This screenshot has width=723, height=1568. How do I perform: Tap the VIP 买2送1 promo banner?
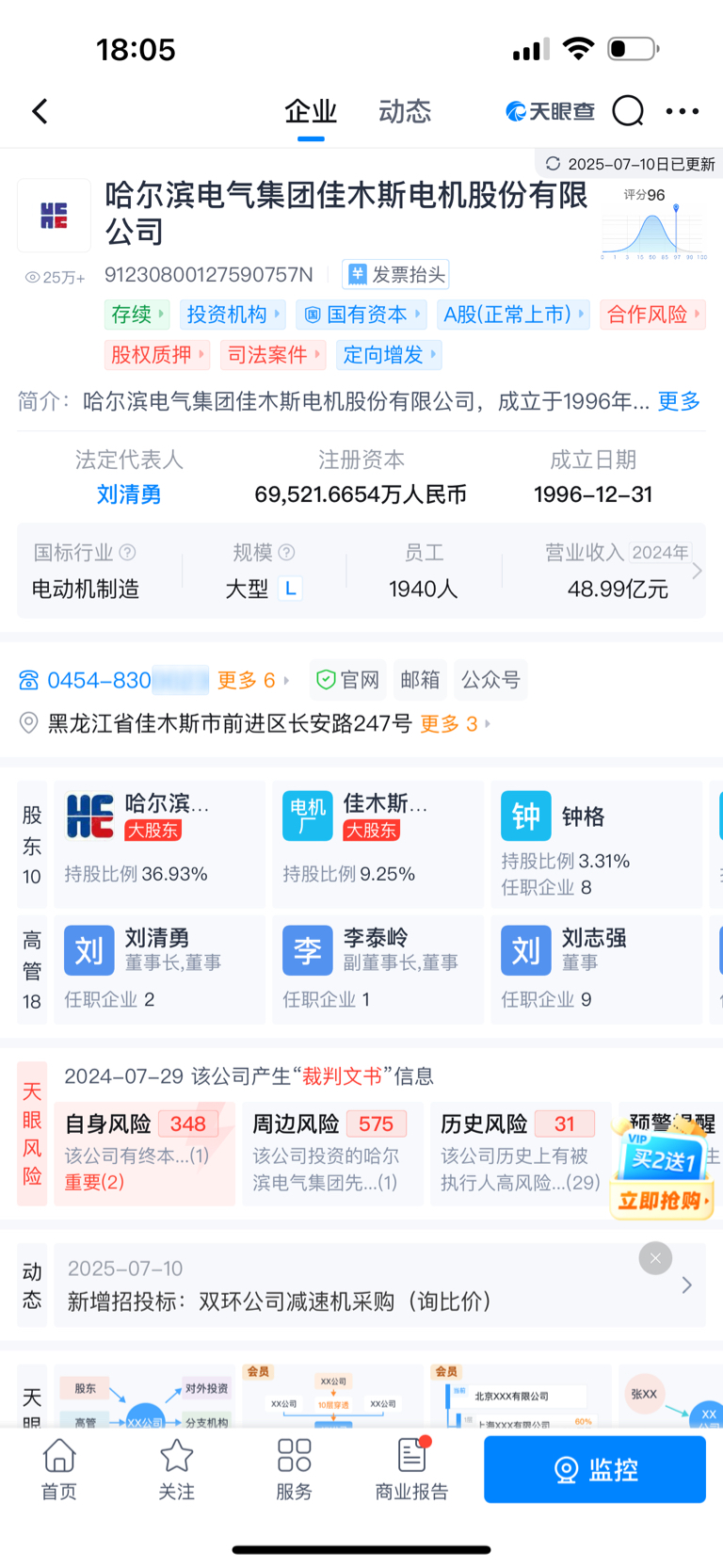(662, 1166)
